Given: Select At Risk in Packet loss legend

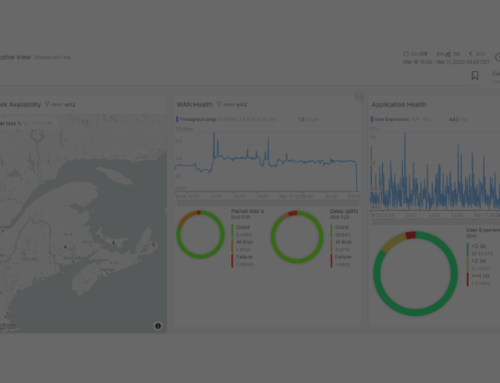Looking at the screenshot, I should [x=244, y=242].
